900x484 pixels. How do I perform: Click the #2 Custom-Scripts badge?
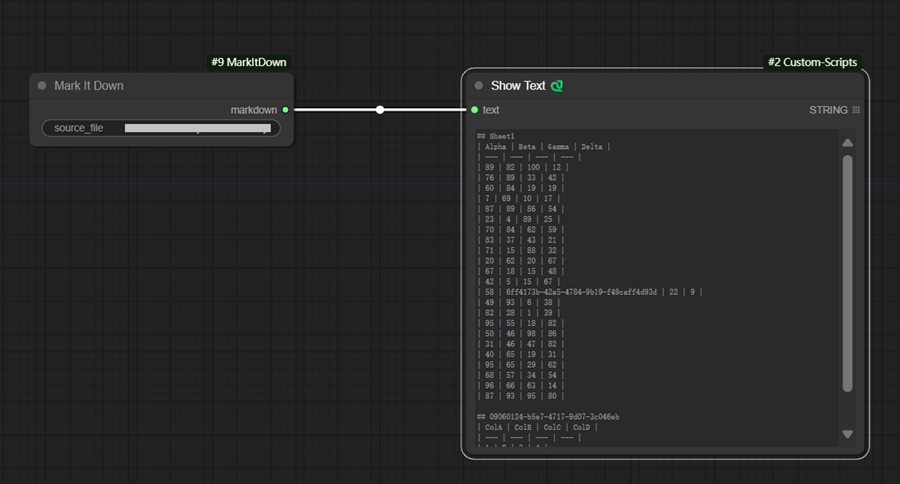[812, 62]
